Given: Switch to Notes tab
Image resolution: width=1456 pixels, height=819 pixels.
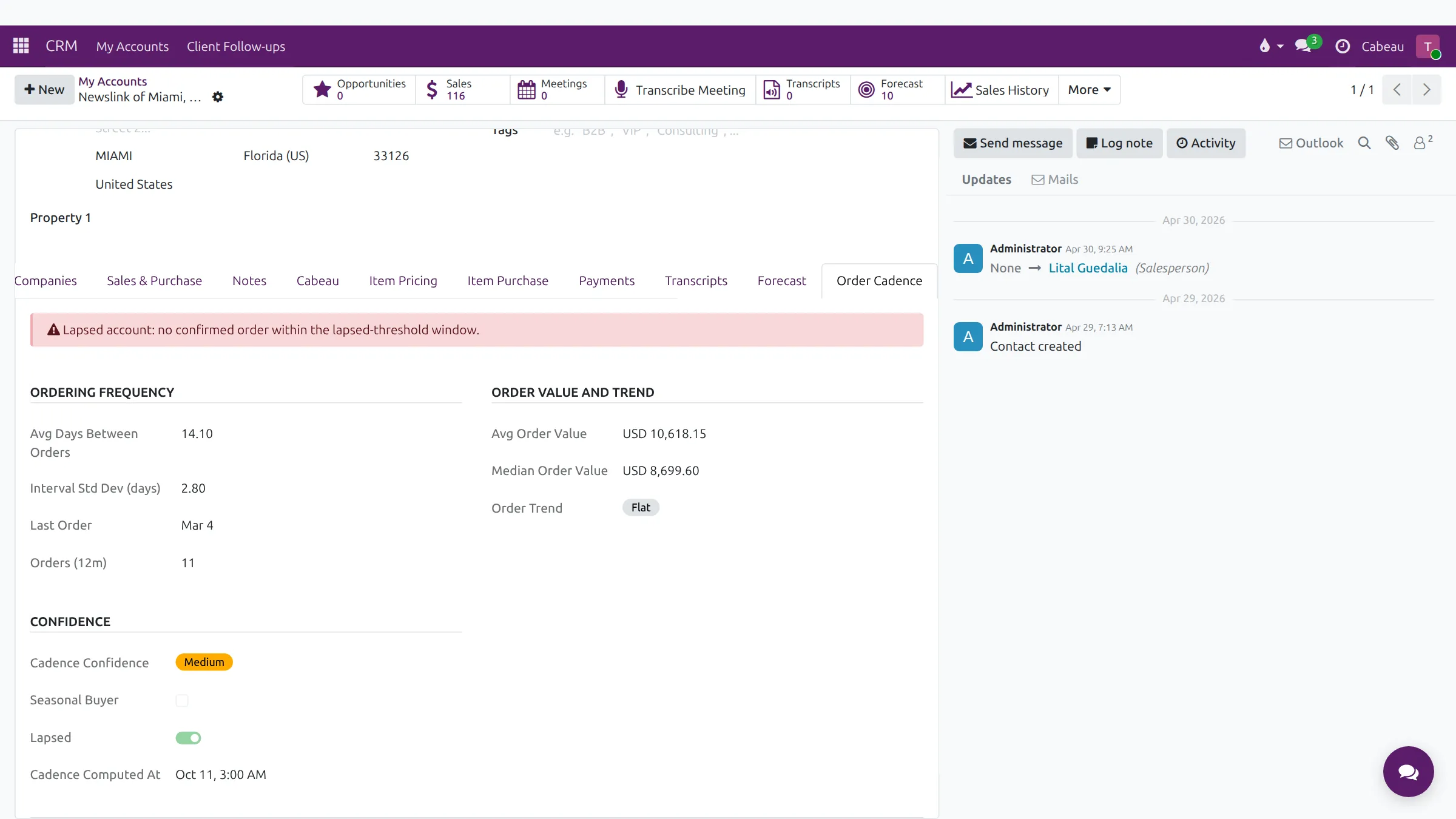Looking at the screenshot, I should (249, 281).
